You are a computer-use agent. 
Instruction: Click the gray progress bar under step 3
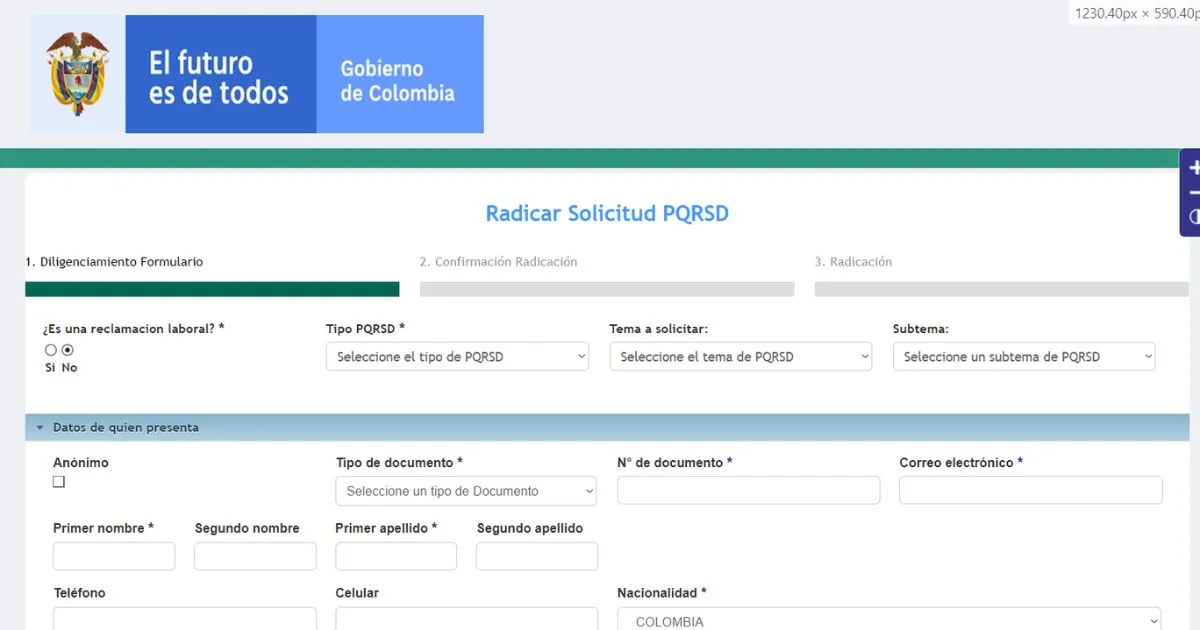[x=1002, y=289]
